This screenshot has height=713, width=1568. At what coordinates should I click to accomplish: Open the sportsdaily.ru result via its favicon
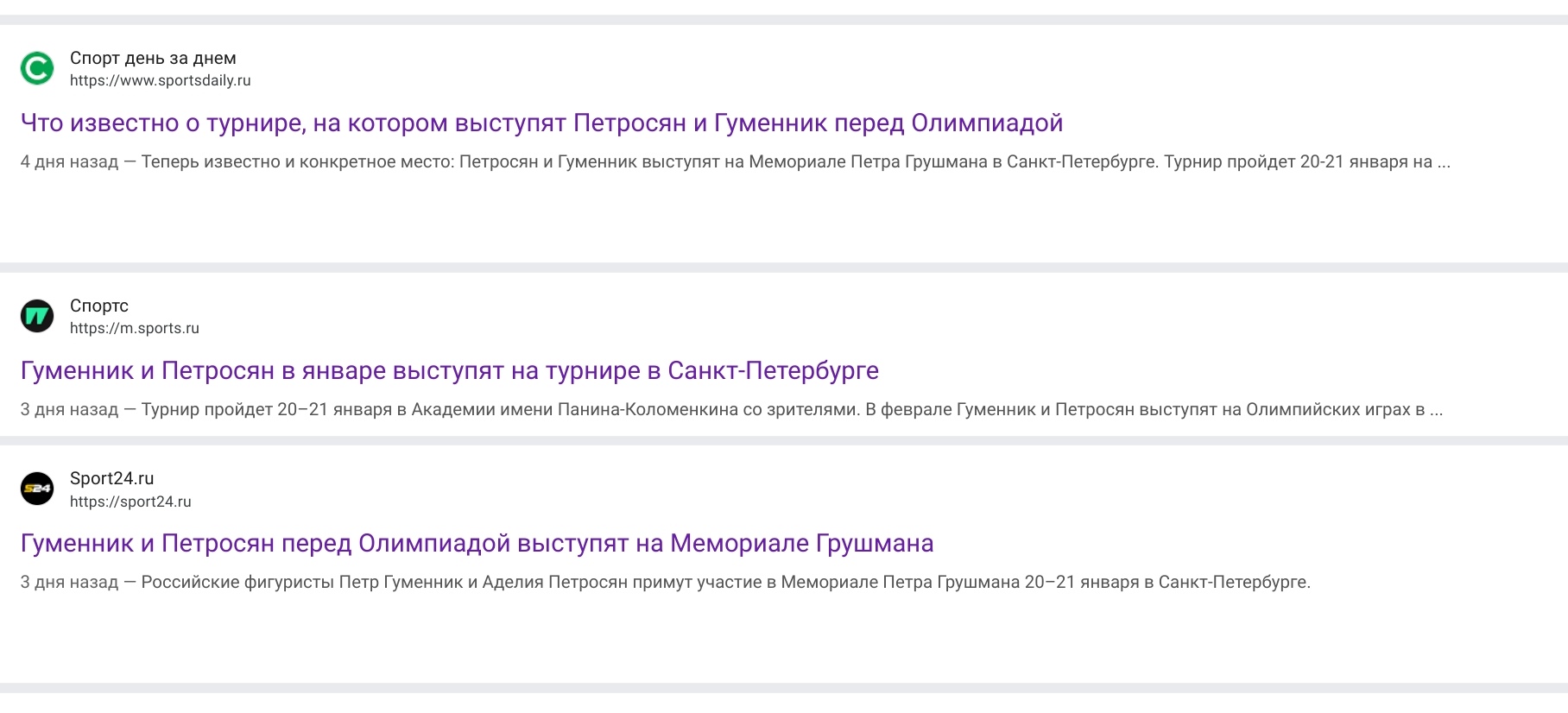point(36,67)
